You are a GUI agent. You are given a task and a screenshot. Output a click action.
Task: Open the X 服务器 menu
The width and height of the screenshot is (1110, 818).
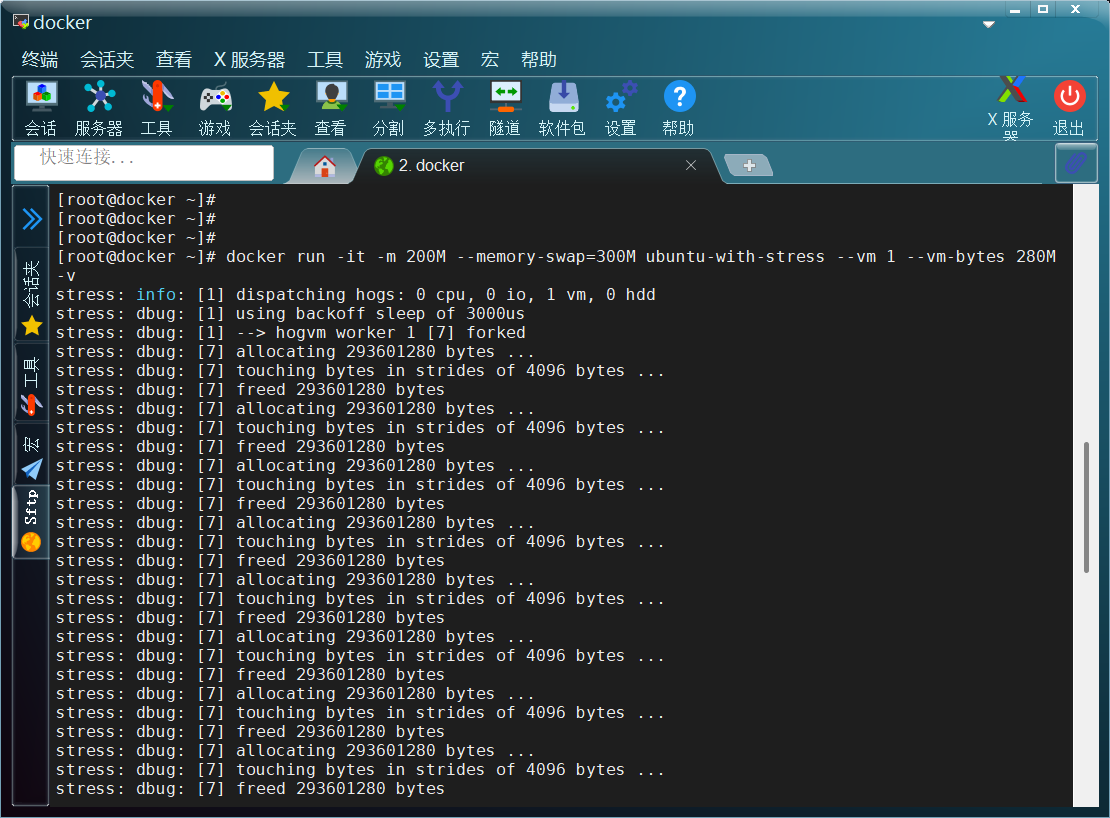point(249,59)
